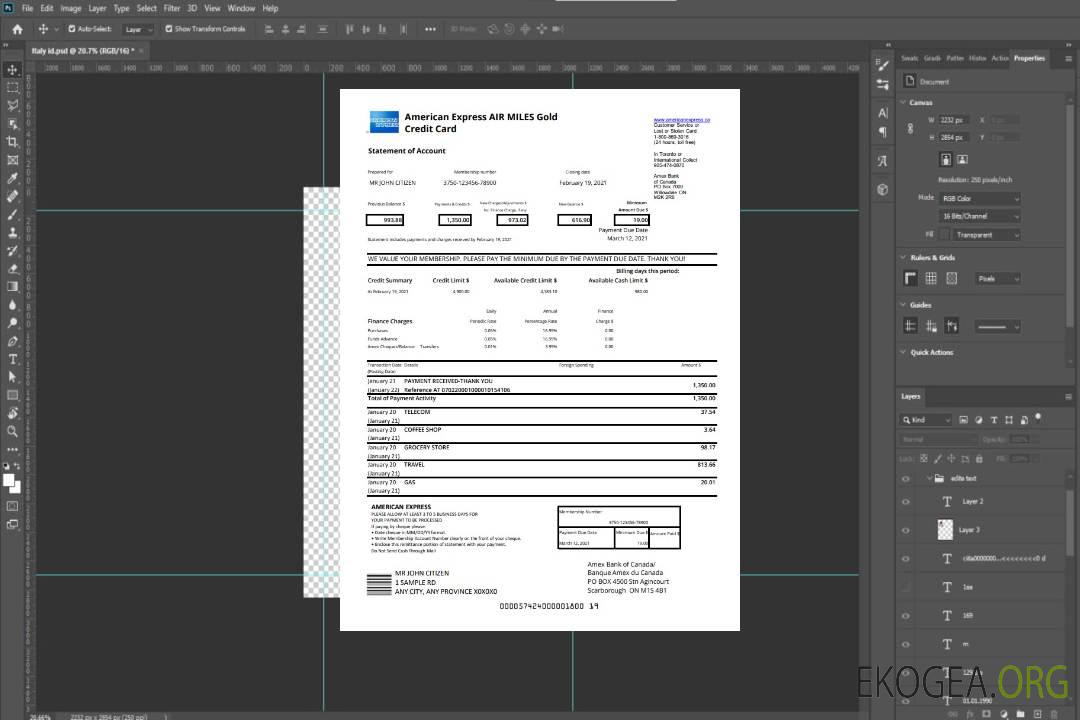The width and height of the screenshot is (1080, 720).
Task: Toggle Show Transform Controls checkbox
Action: click(169, 29)
